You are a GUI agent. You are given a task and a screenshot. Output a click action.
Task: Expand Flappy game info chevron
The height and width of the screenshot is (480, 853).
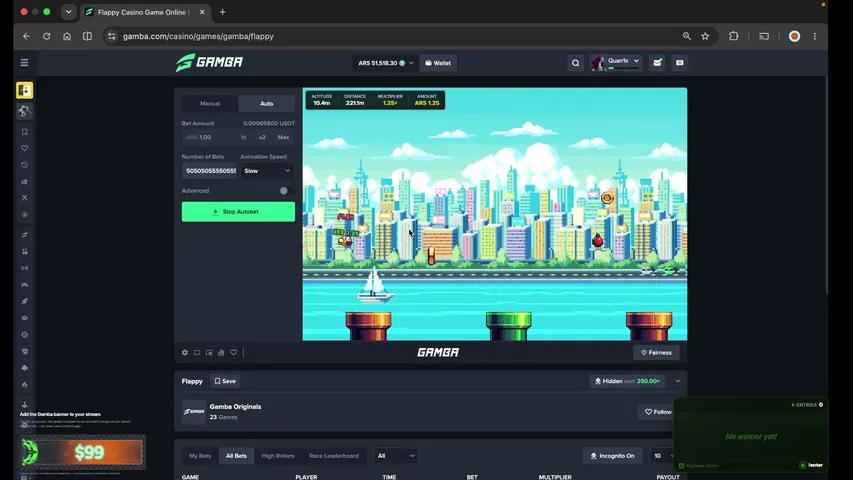(678, 381)
